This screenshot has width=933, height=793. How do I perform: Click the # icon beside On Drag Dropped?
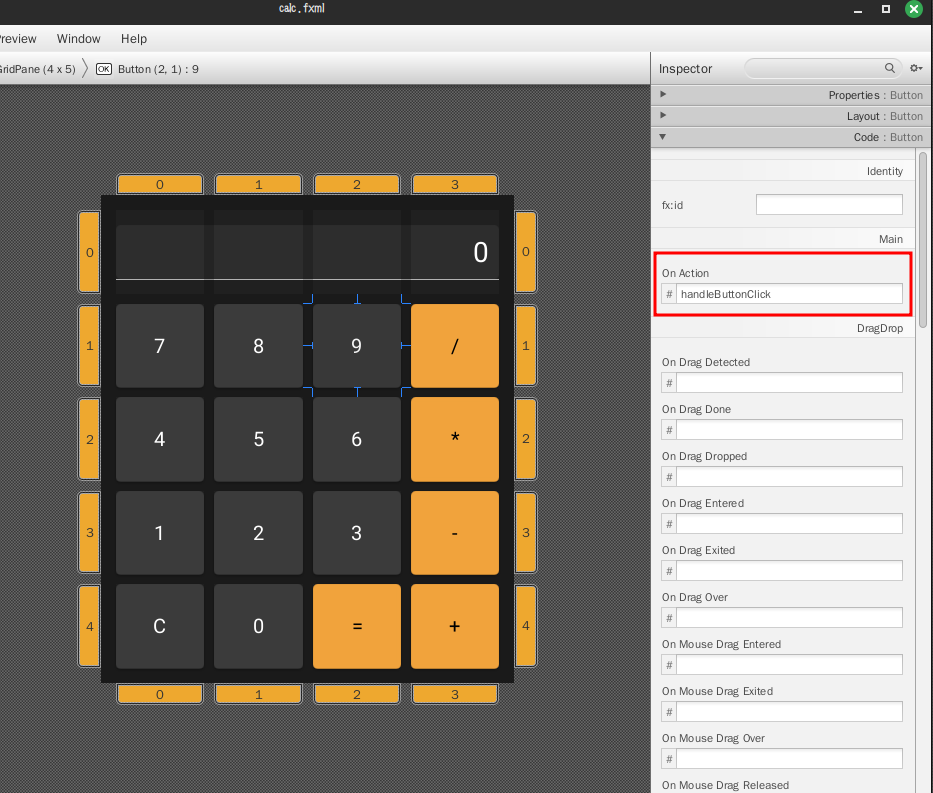pos(669,477)
